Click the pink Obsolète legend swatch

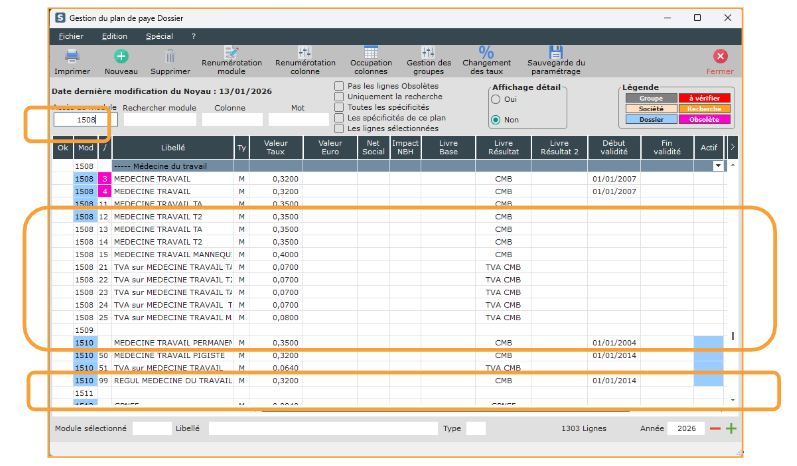[705, 120]
